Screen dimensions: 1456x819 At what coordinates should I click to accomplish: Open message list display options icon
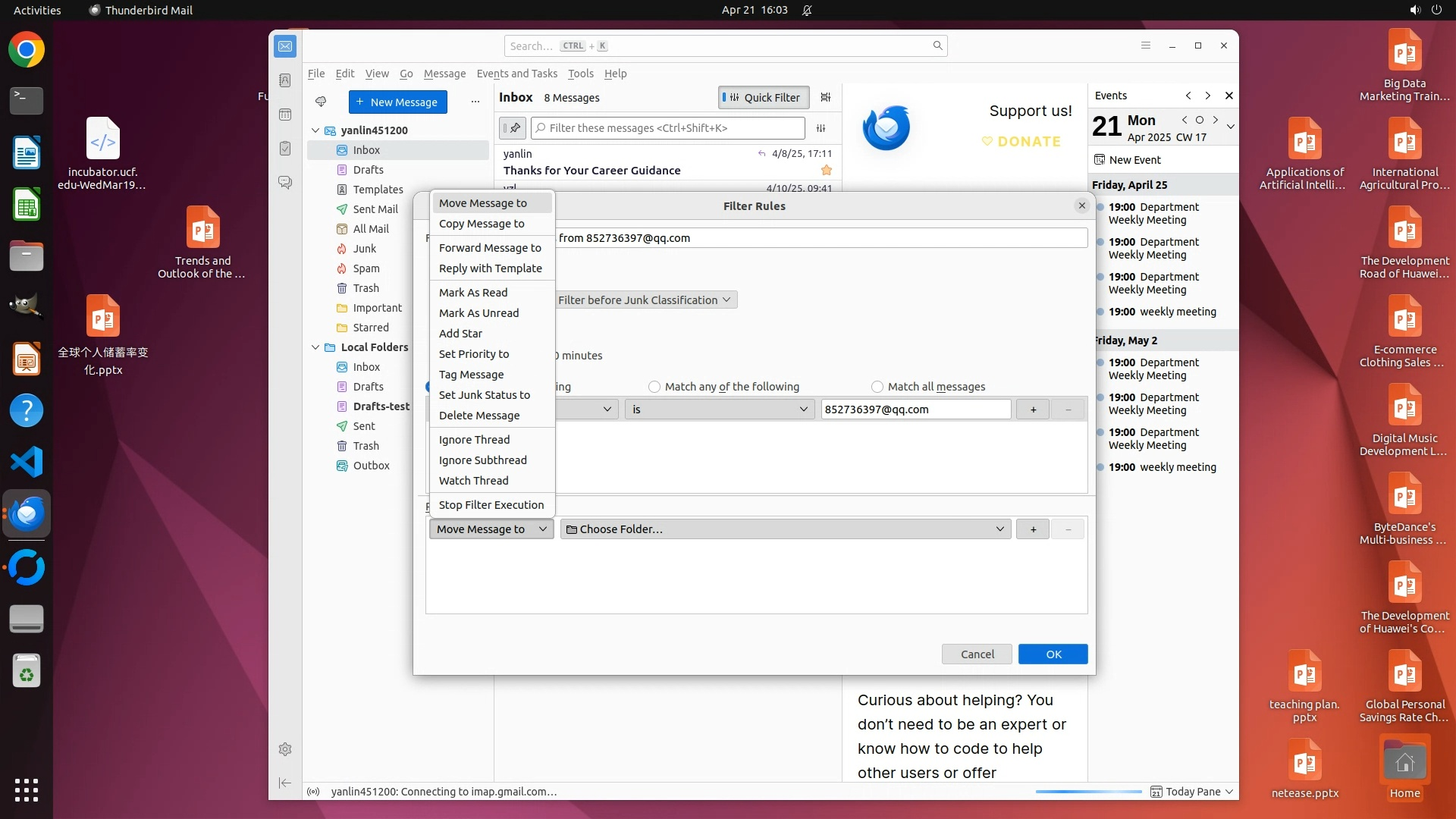[826, 97]
